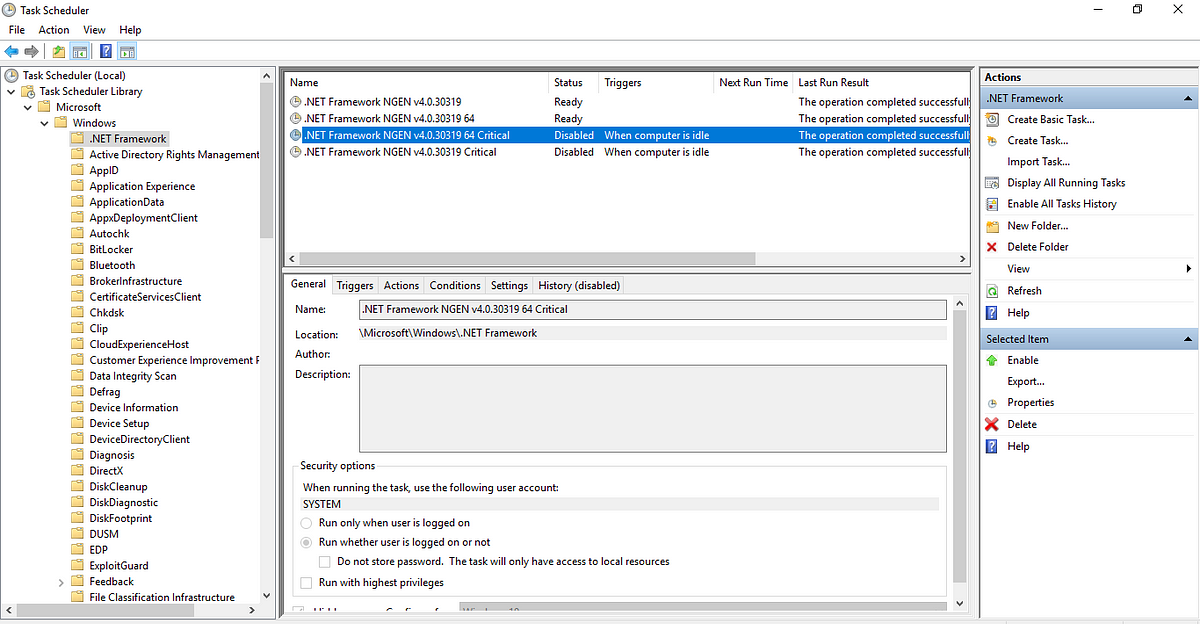
Task: Switch to the Triggers tab
Action: pos(355,286)
